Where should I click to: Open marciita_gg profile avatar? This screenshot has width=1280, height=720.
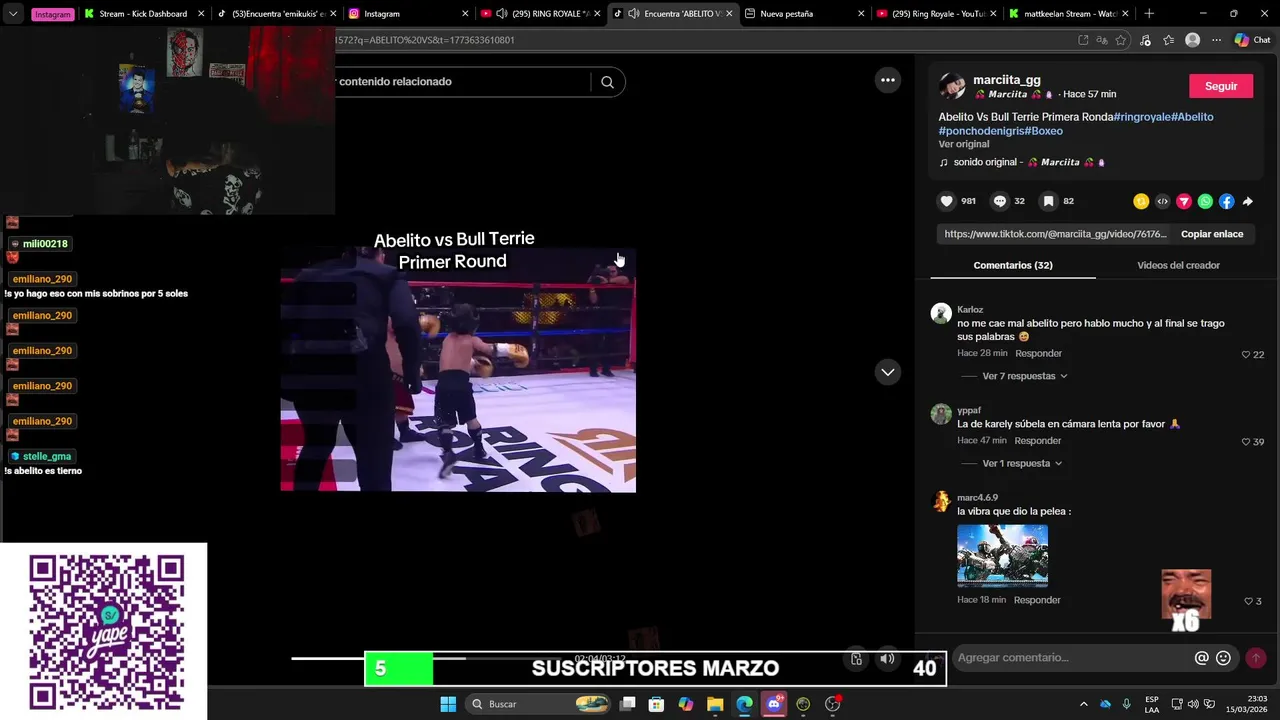coord(952,86)
